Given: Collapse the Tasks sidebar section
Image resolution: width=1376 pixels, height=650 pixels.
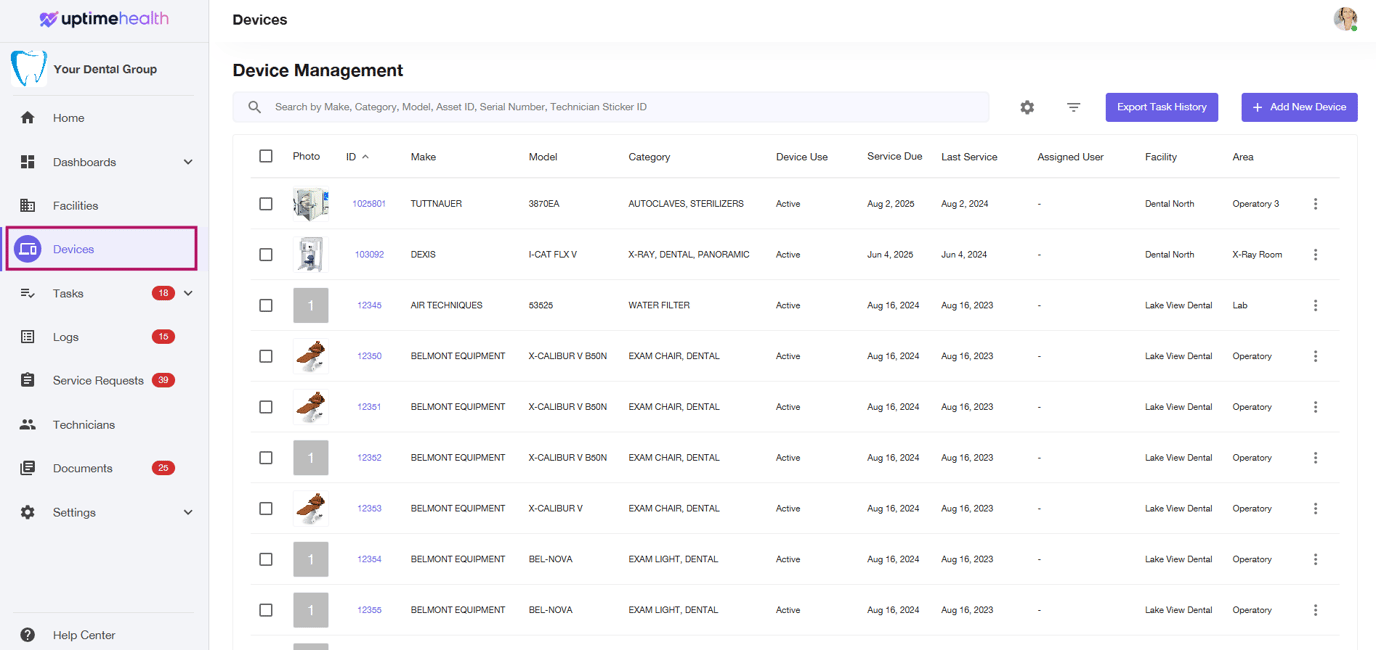Looking at the screenshot, I should pyautogui.click(x=187, y=292).
